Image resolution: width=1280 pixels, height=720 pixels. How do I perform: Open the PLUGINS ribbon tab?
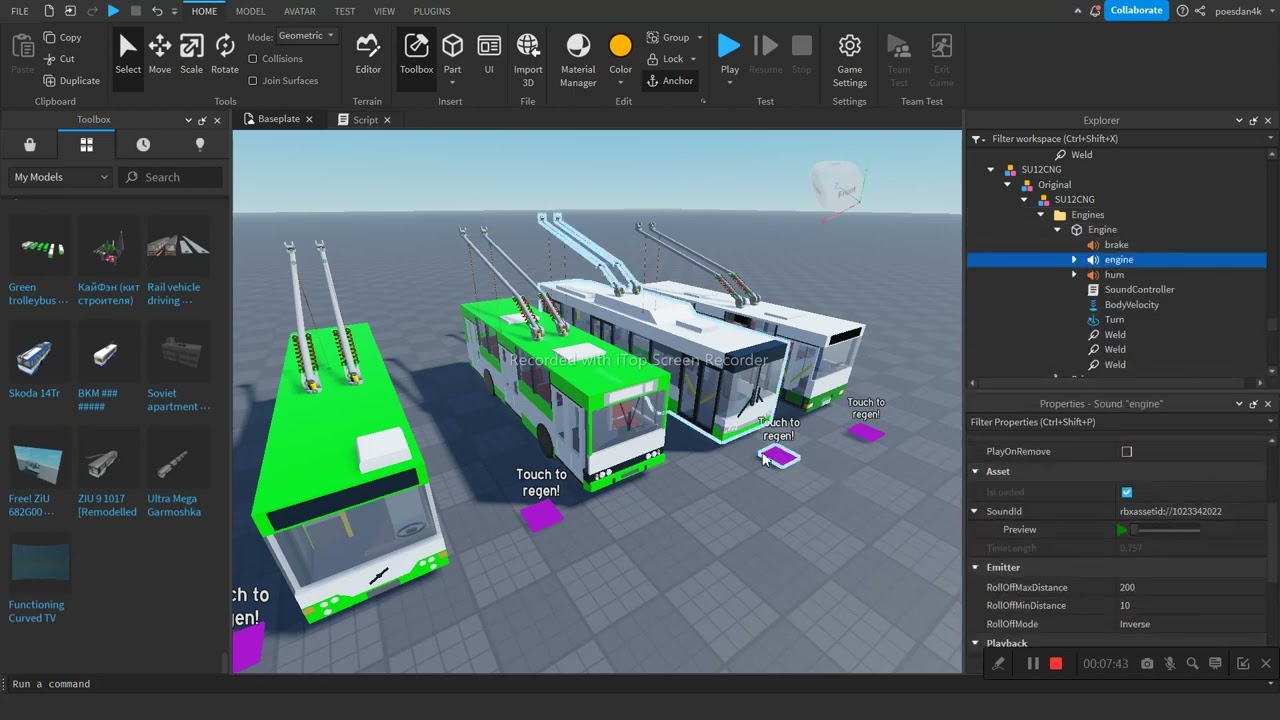[x=432, y=11]
